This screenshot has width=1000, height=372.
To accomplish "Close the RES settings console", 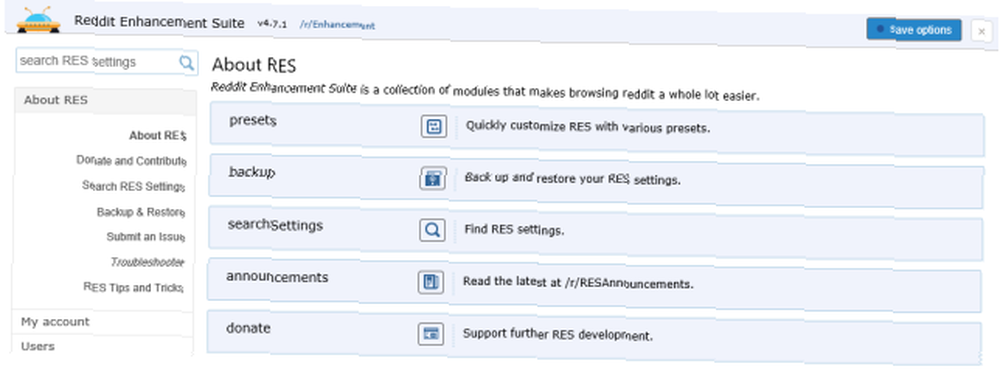I will [981, 31].
